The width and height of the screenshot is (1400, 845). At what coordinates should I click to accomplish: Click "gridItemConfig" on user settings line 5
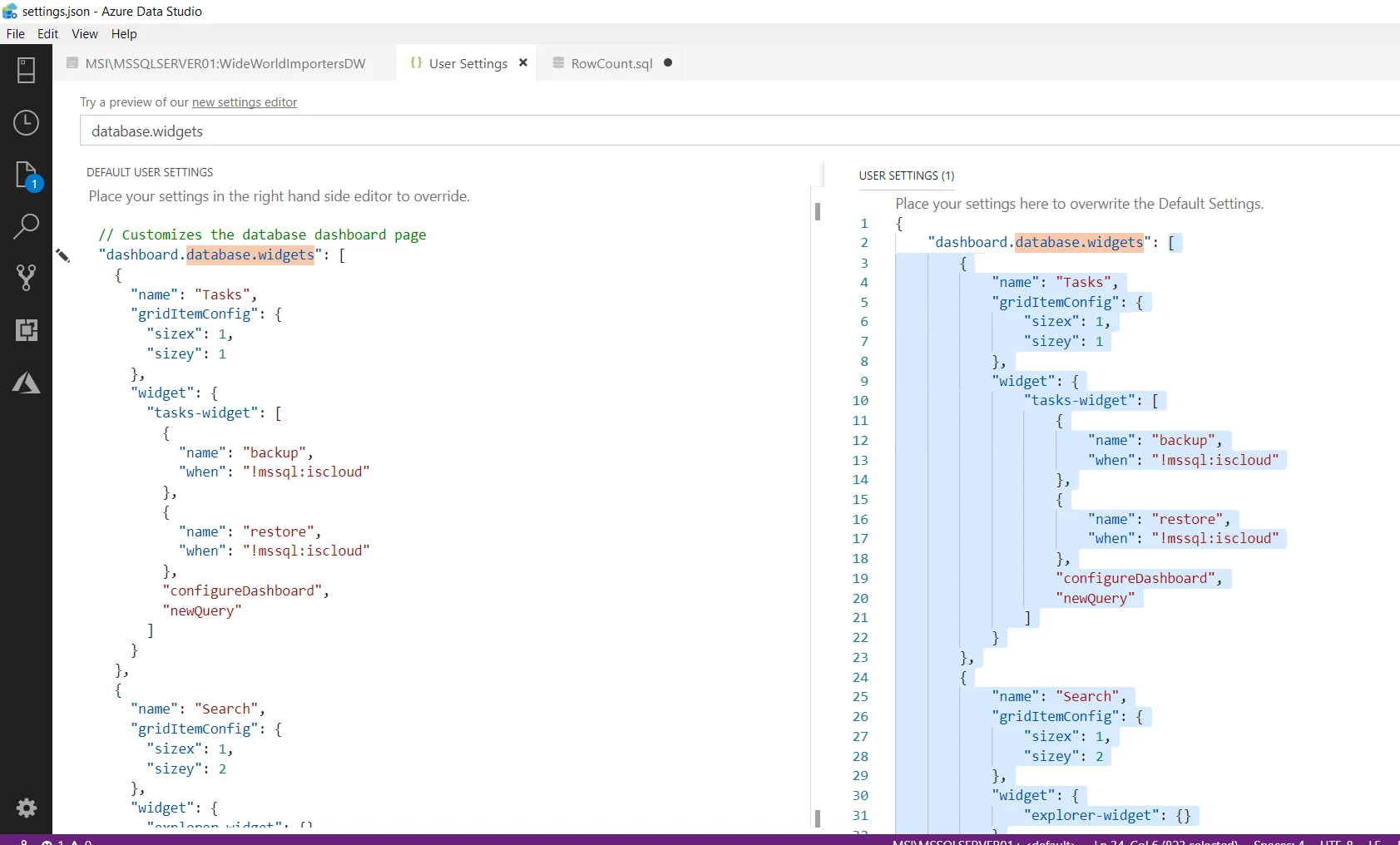[1056, 302]
